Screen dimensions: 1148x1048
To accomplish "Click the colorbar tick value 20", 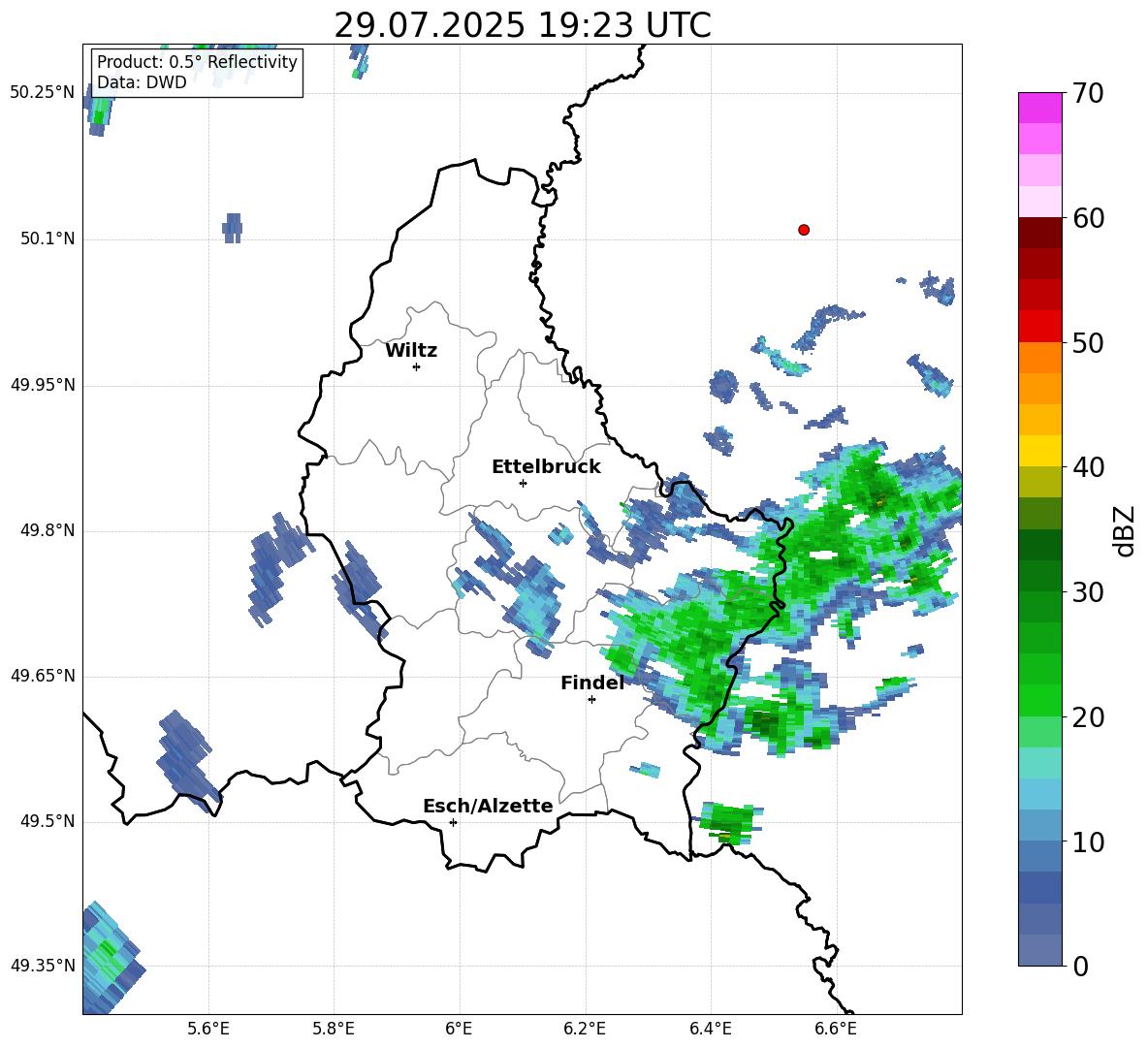I will (x=1088, y=717).
